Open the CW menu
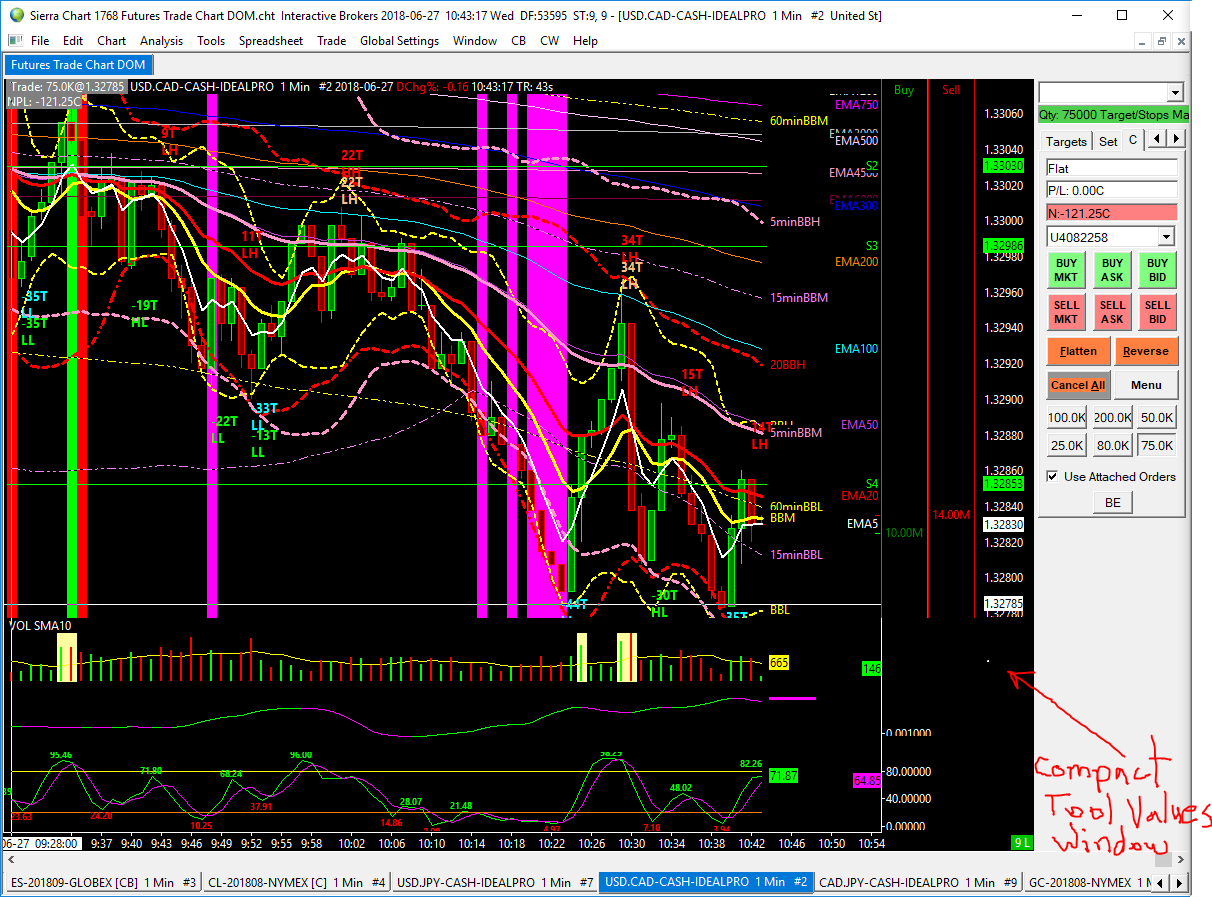Screen dimensions: 1212x897 point(549,41)
